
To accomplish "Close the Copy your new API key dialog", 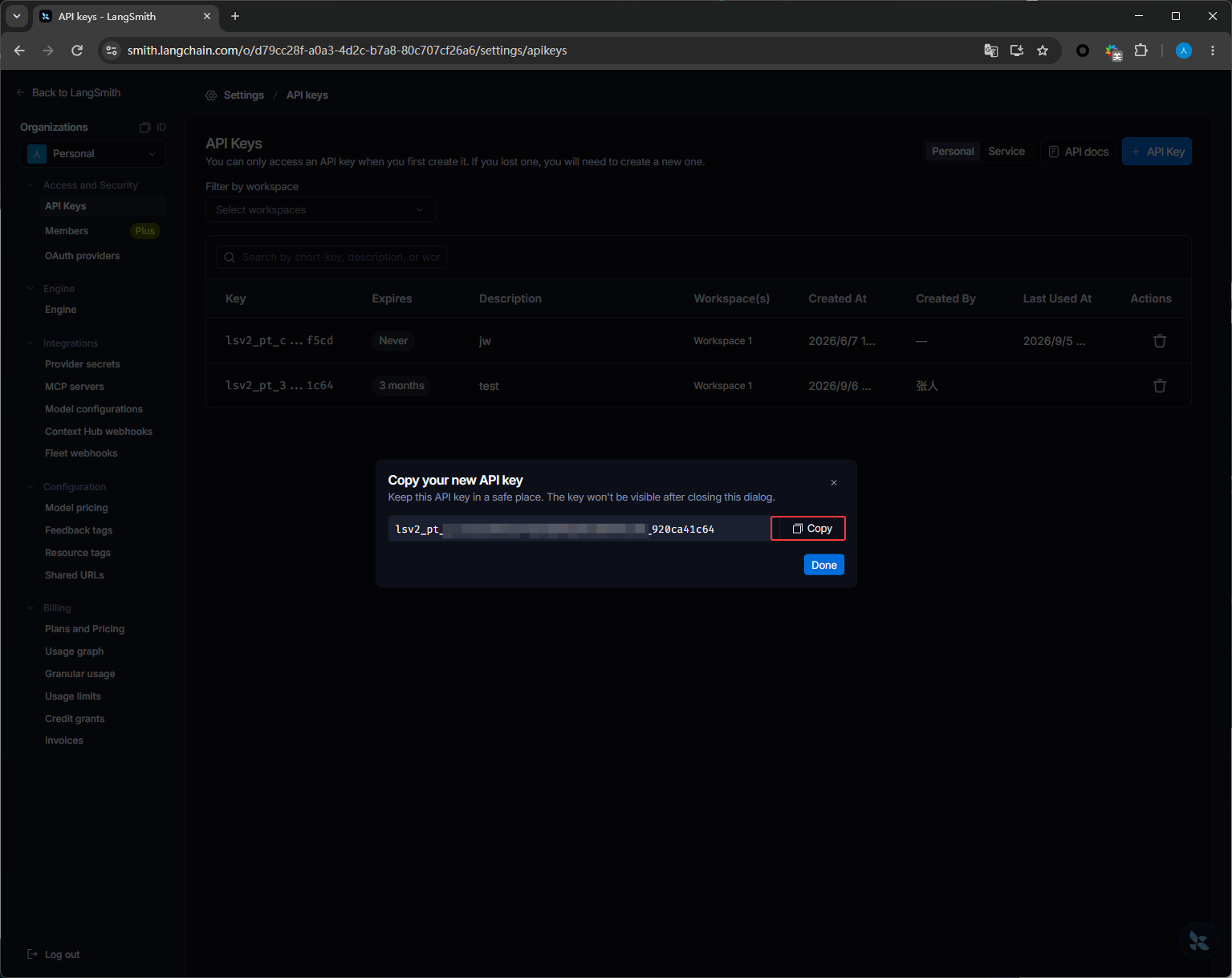I will 834,483.
